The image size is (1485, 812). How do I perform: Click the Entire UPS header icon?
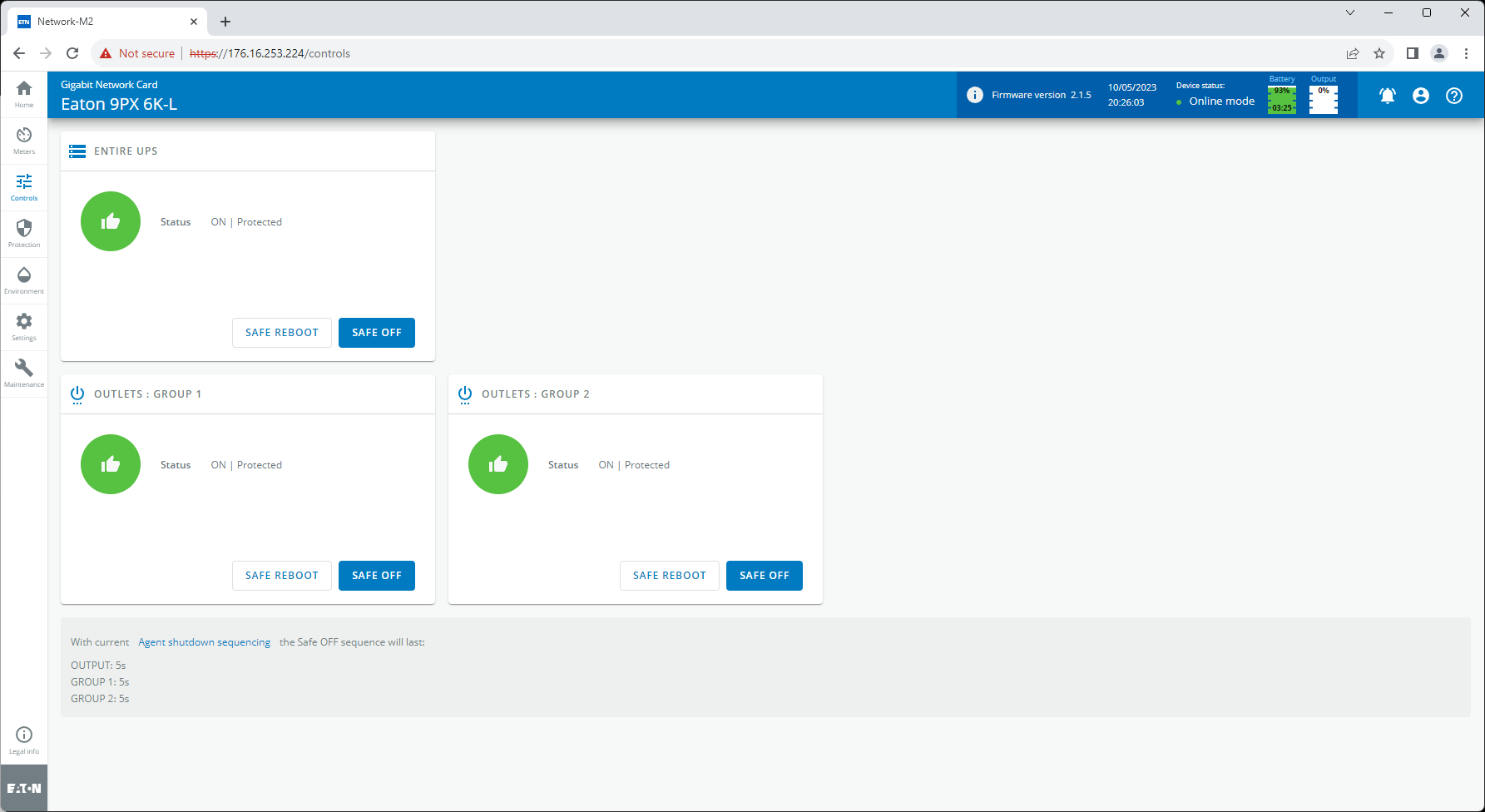pyautogui.click(x=77, y=151)
